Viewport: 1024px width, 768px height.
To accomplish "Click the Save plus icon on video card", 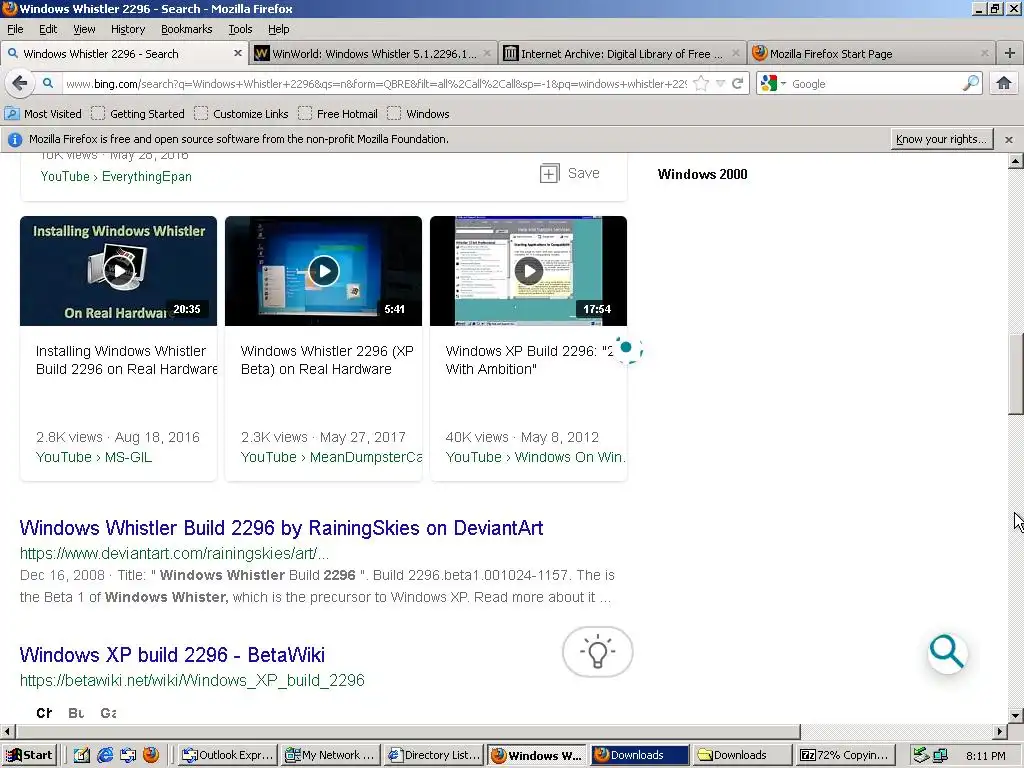I will click(x=549, y=174).
